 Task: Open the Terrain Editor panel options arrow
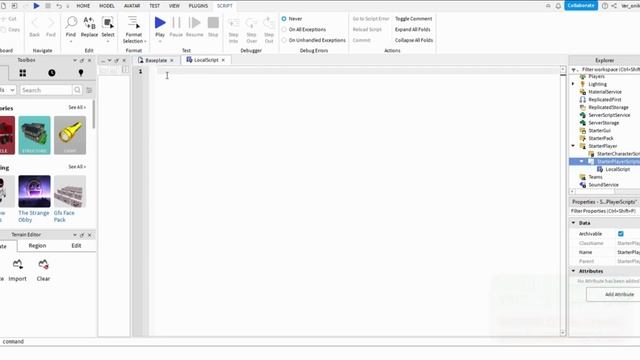coord(75,235)
